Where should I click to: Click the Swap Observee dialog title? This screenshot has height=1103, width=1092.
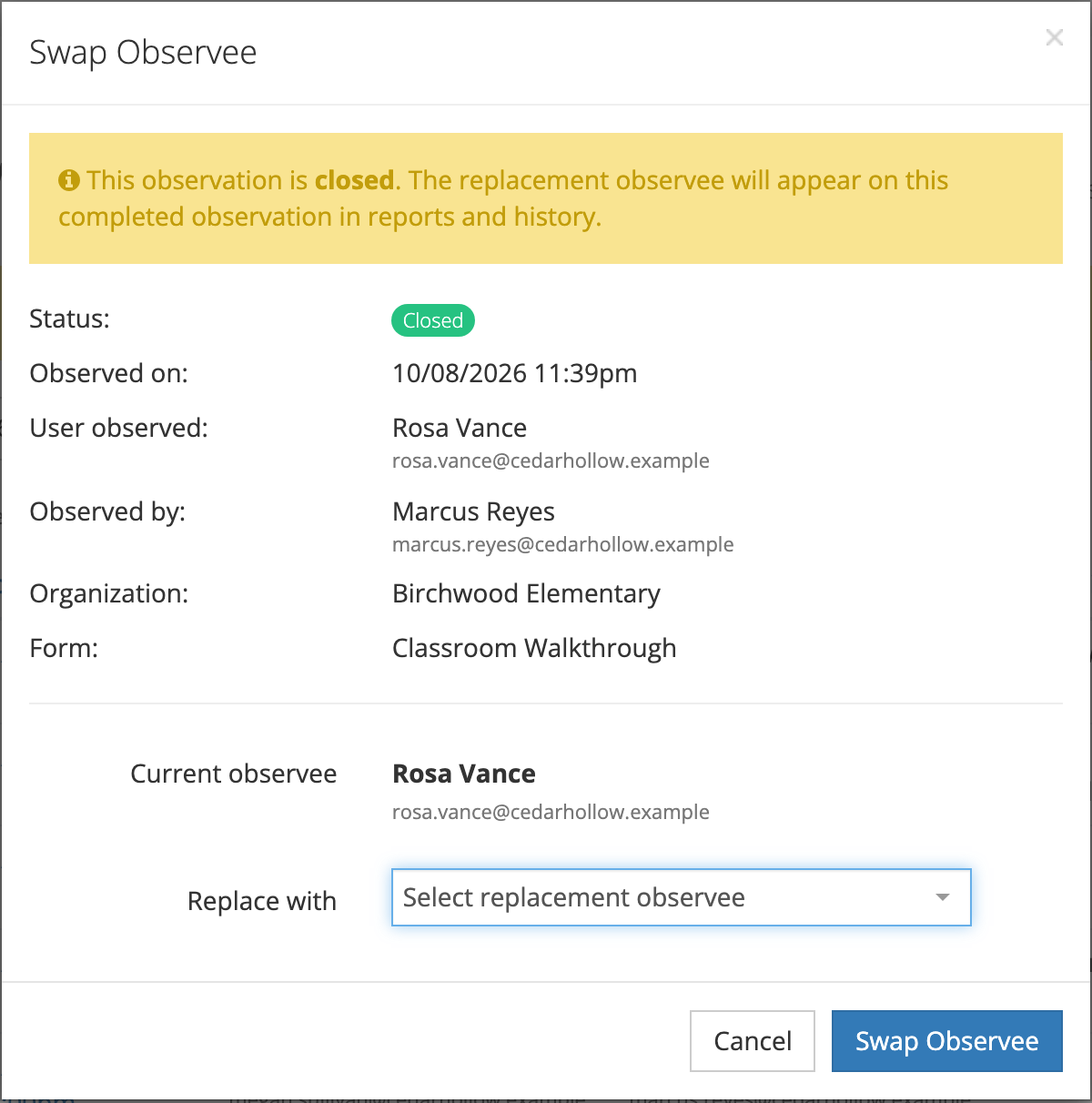click(x=143, y=53)
